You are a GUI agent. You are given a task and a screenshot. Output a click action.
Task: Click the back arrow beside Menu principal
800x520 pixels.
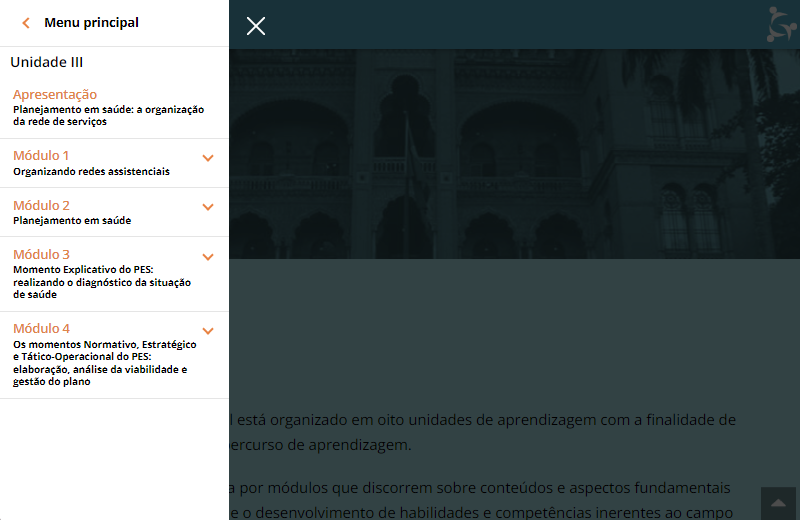26,23
